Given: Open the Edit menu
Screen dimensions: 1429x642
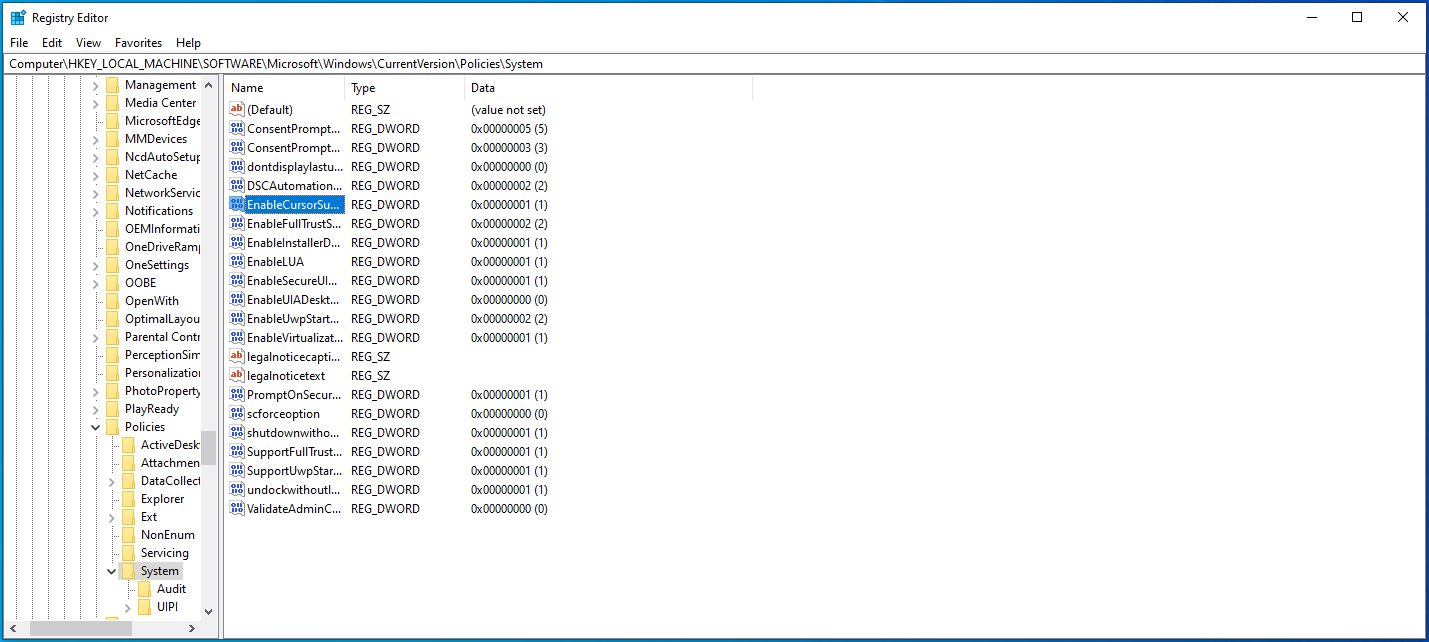Looking at the screenshot, I should pyautogui.click(x=52, y=43).
